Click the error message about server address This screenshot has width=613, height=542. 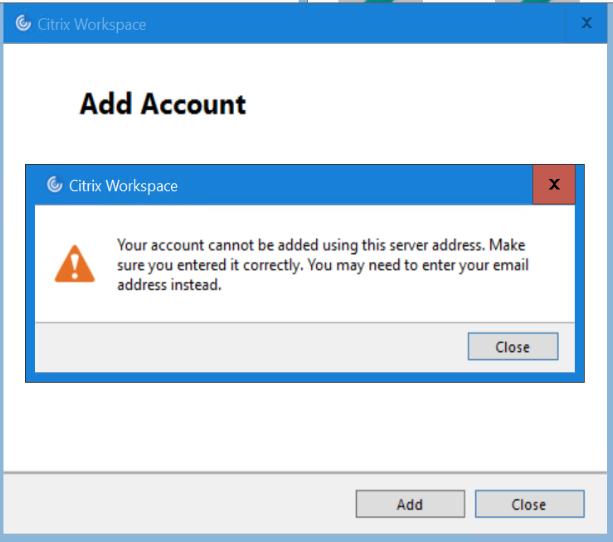[323, 265]
